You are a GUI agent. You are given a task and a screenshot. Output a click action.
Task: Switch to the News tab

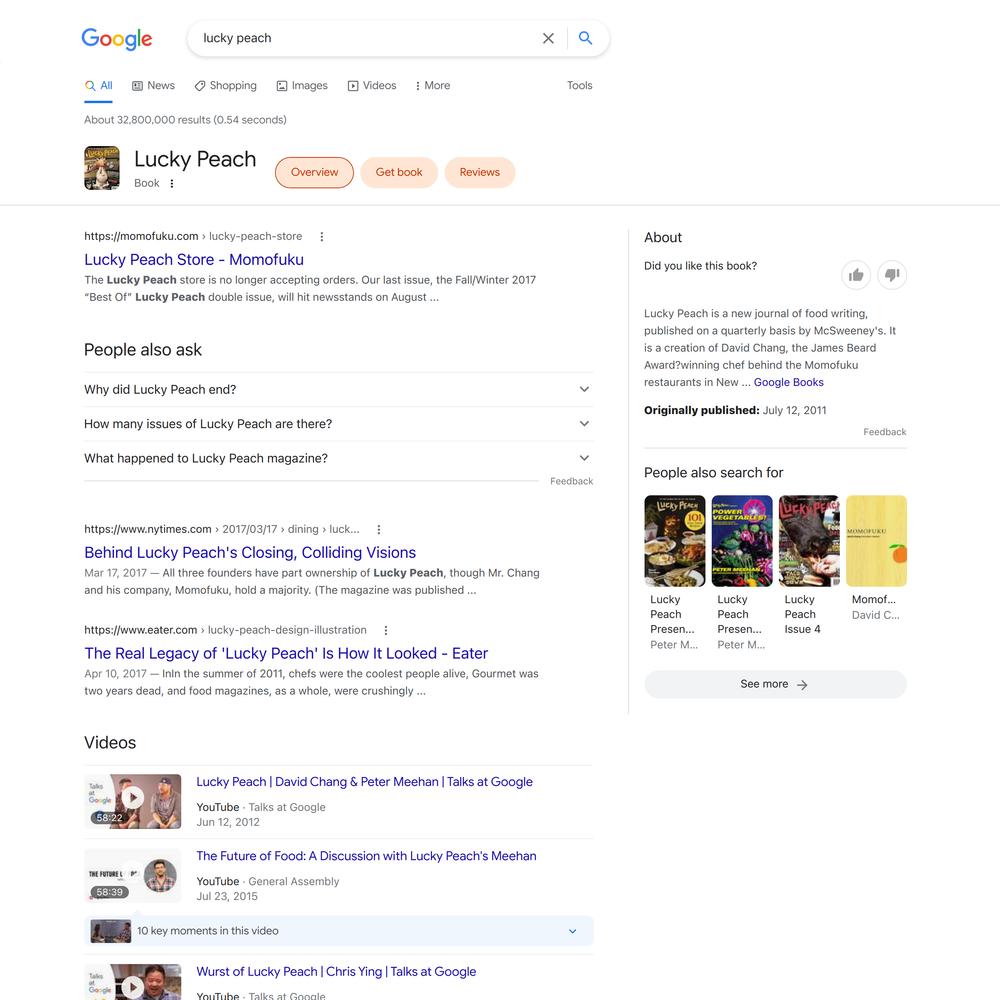[153, 85]
